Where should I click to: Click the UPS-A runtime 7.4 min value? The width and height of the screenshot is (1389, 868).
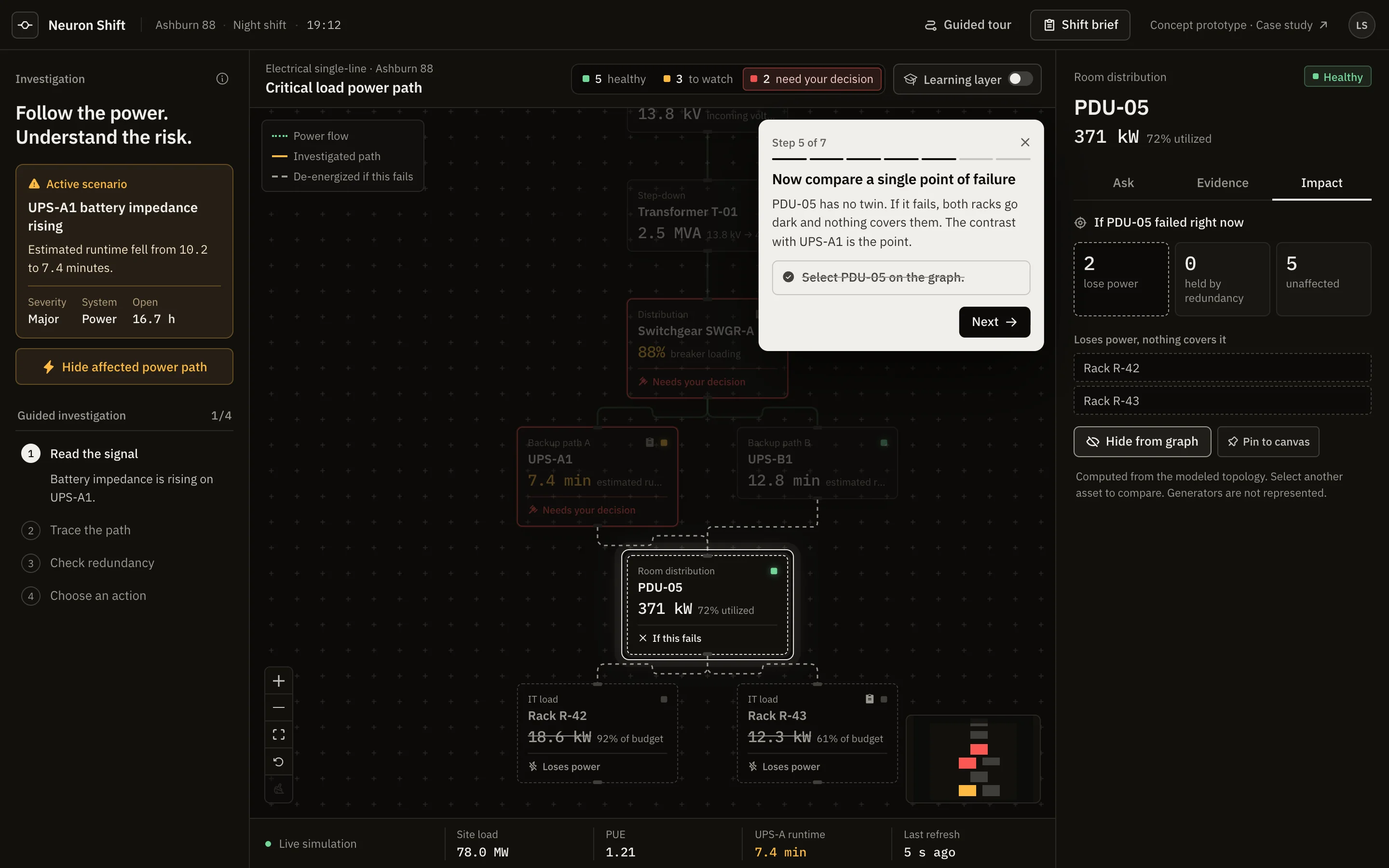780,852
